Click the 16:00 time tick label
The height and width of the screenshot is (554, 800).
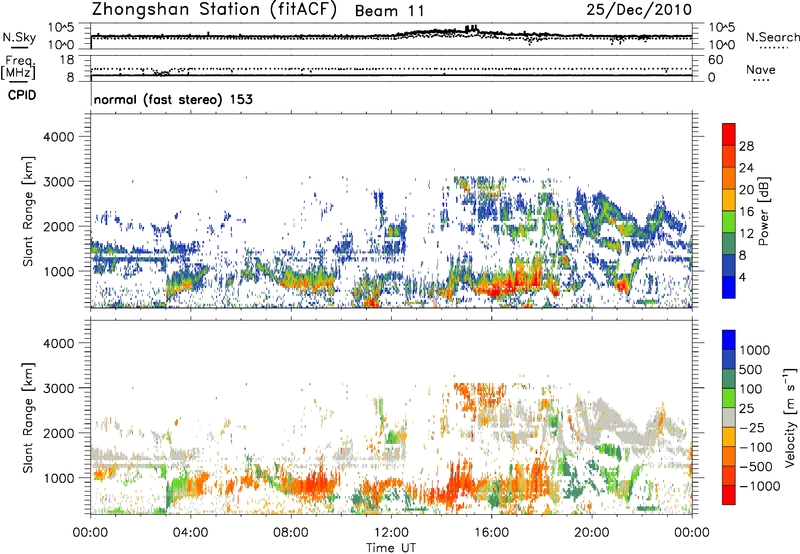coord(491,533)
